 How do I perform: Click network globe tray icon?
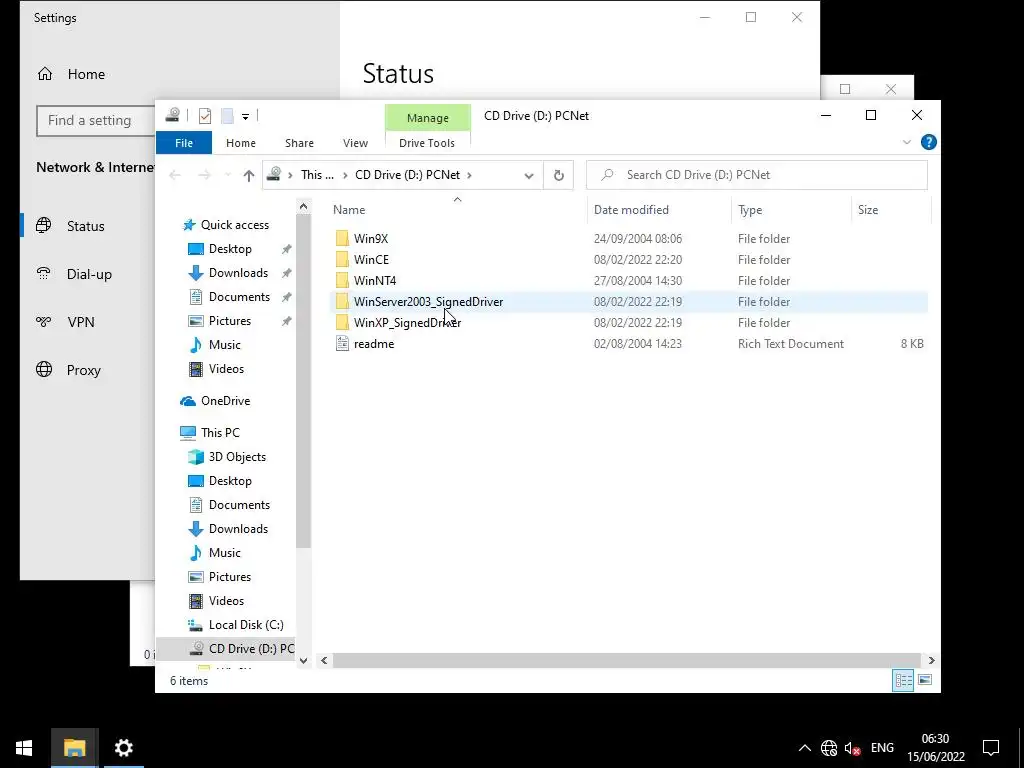829,748
